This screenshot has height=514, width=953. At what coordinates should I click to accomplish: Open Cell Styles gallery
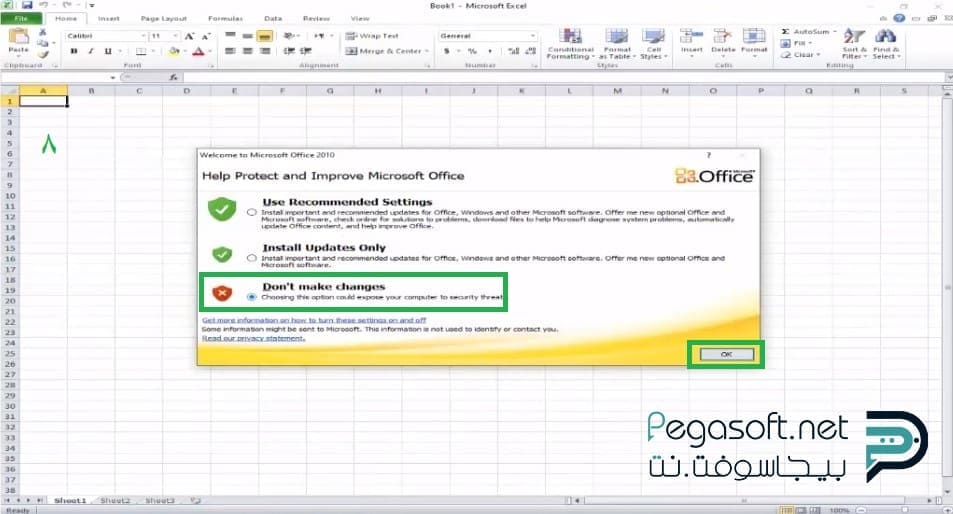654,44
